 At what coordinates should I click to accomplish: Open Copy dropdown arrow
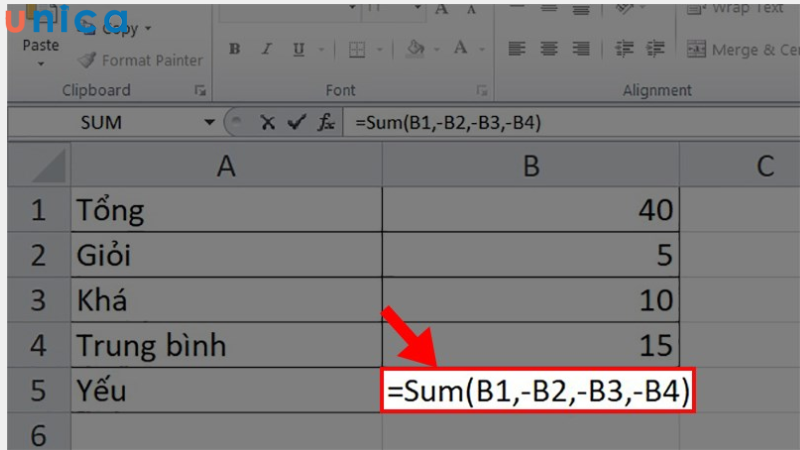148,29
